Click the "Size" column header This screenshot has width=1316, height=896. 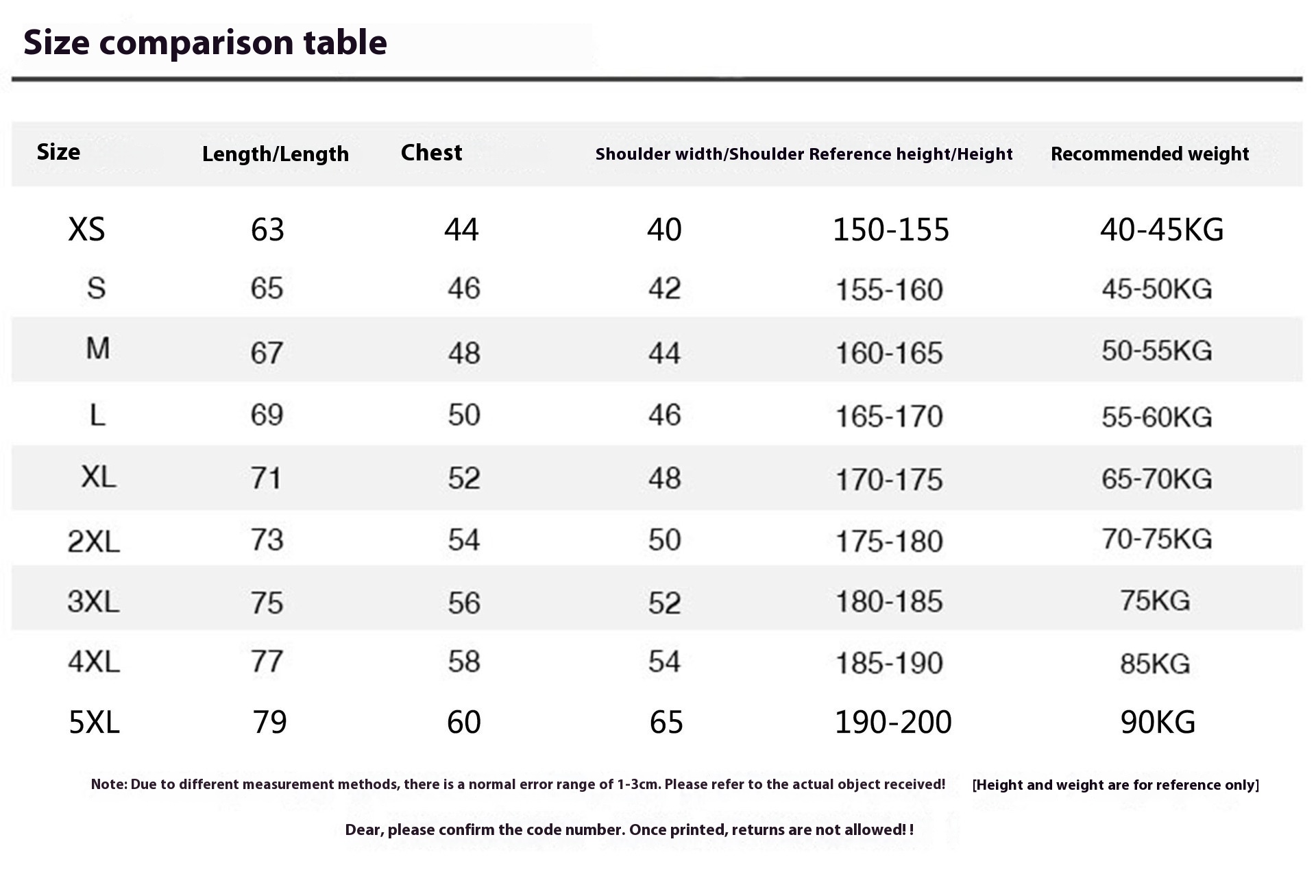58,152
